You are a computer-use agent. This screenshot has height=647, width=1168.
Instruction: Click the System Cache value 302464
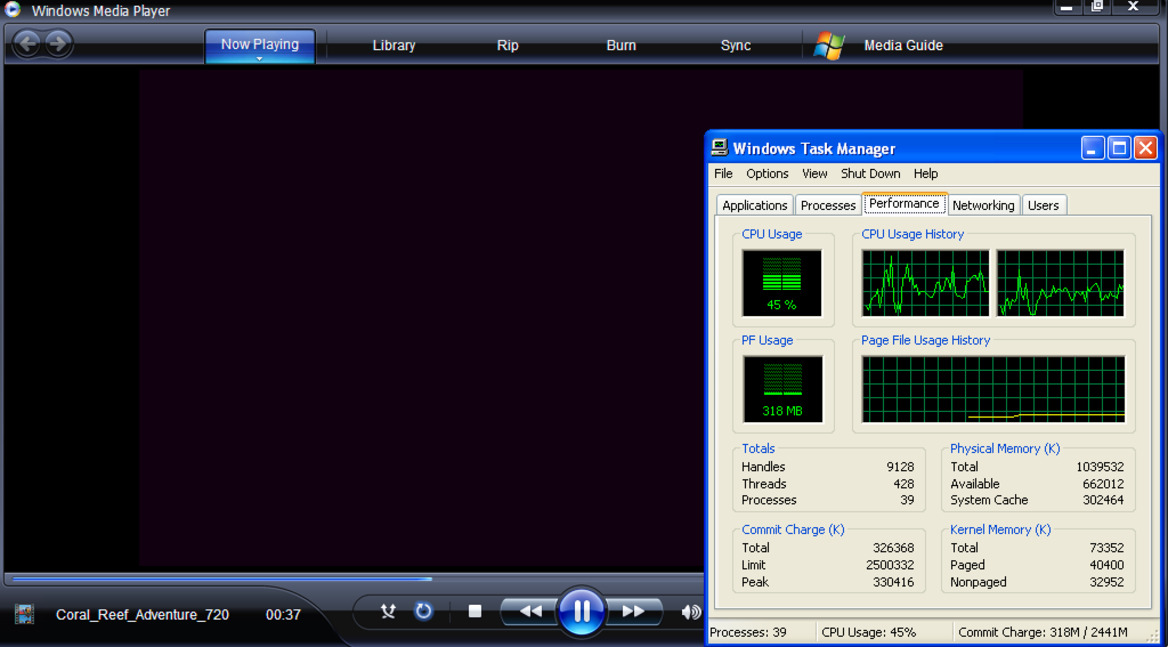tap(1103, 500)
